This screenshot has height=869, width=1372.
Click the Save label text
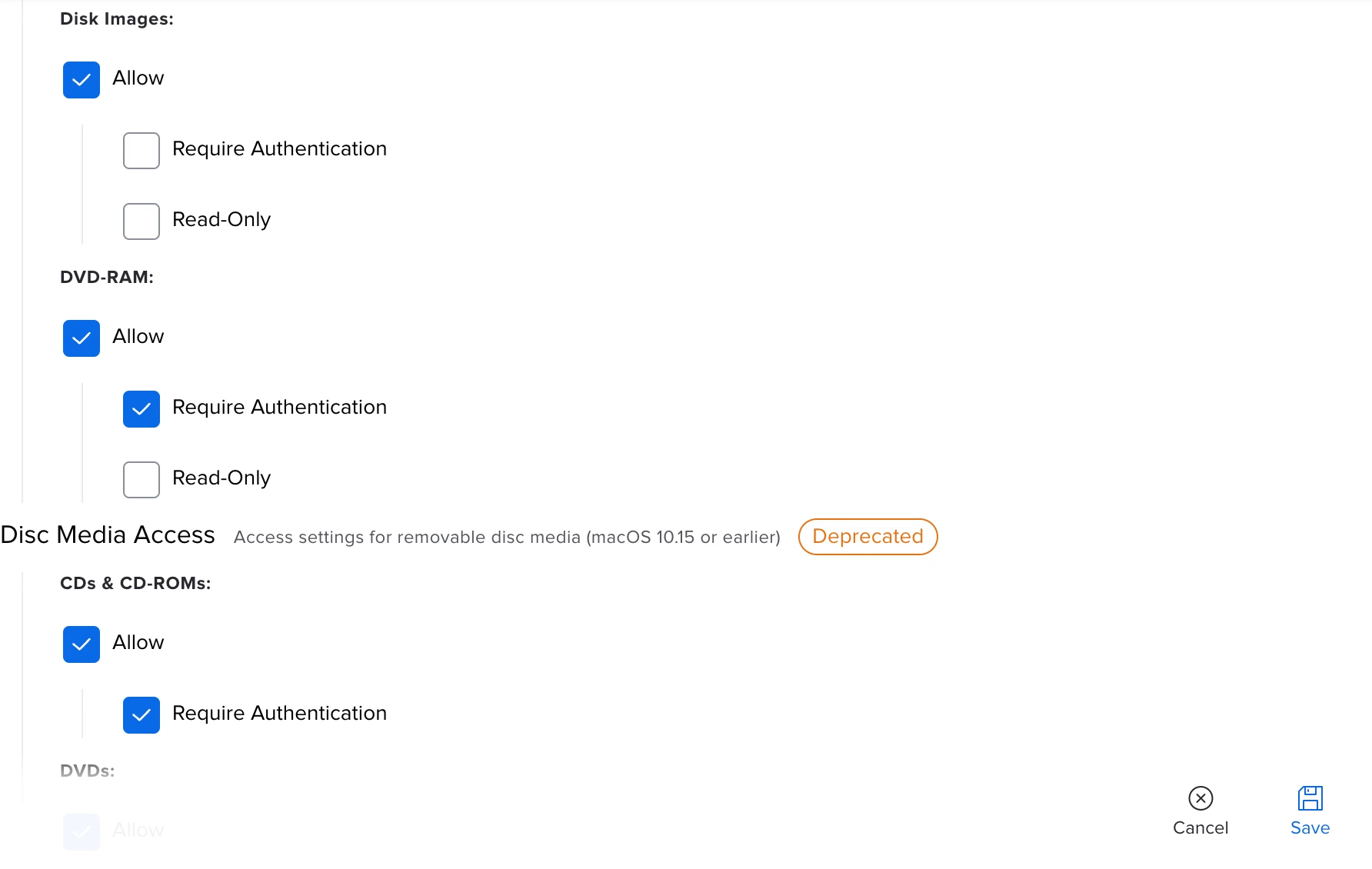tap(1310, 828)
